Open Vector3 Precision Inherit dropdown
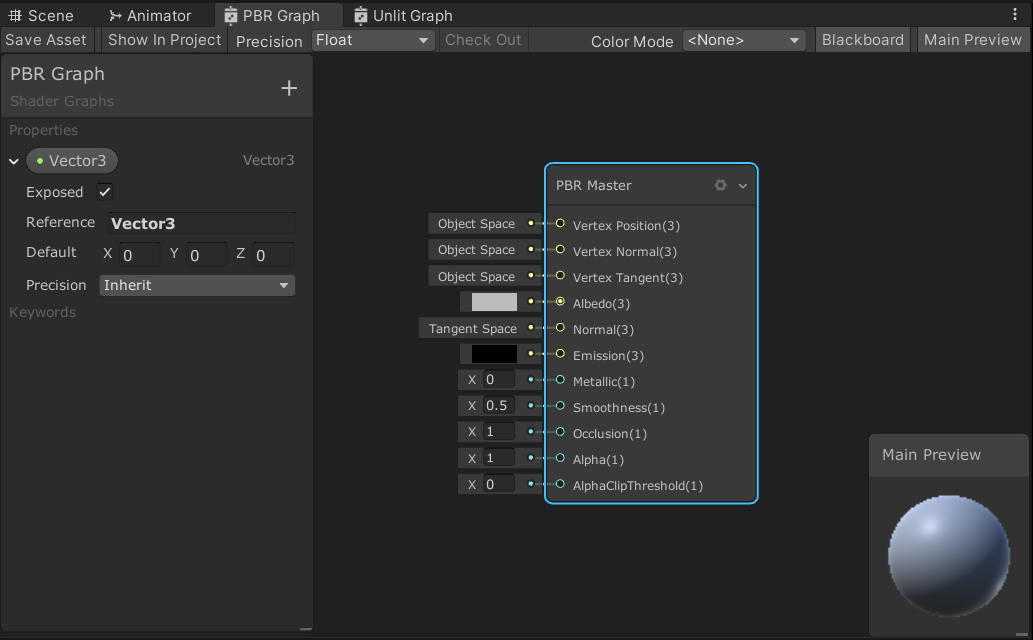 click(x=196, y=285)
